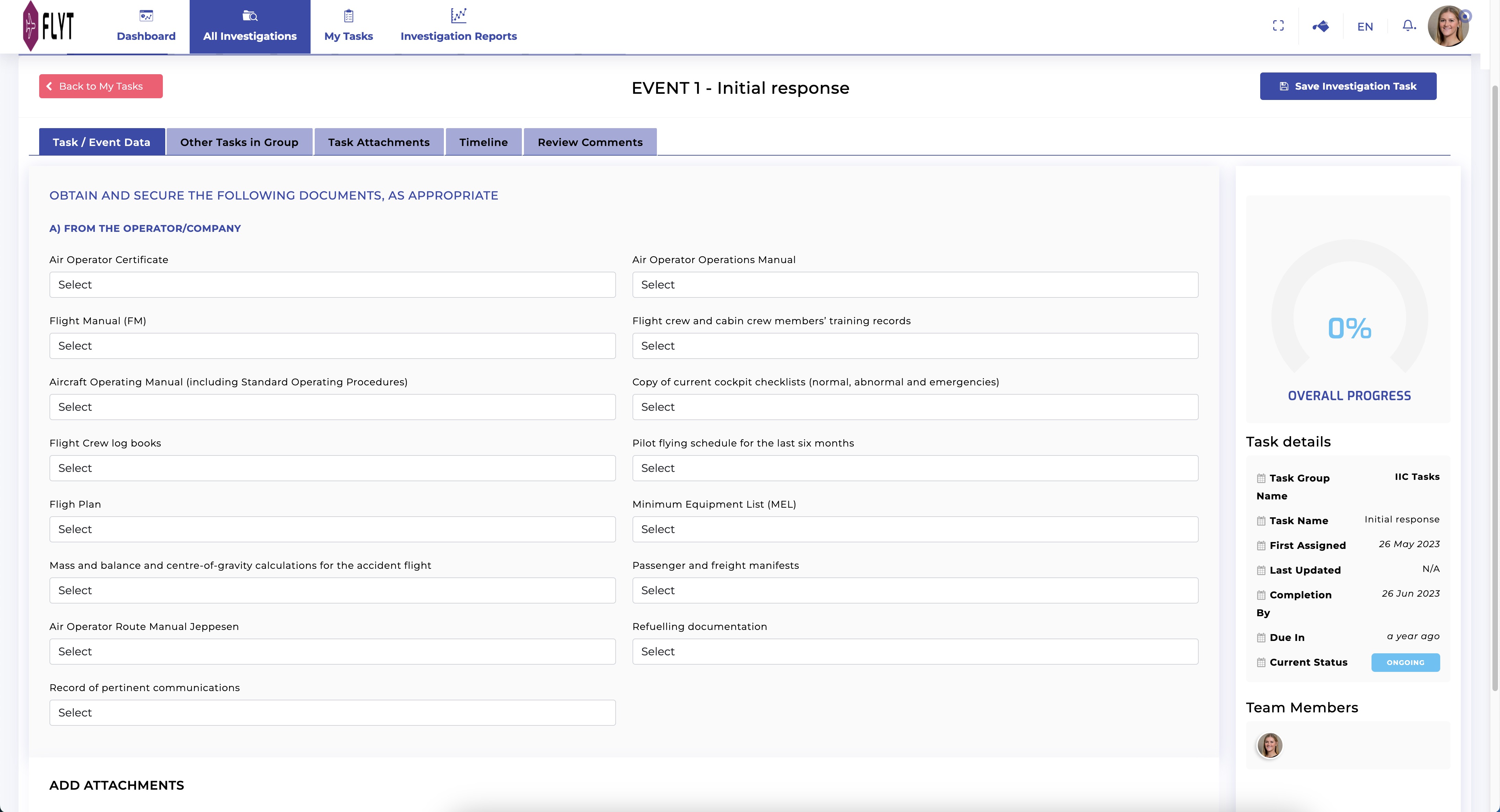This screenshot has height=812, width=1500.
Task: Click the Dashboard icon in navigation
Action: tap(146, 16)
